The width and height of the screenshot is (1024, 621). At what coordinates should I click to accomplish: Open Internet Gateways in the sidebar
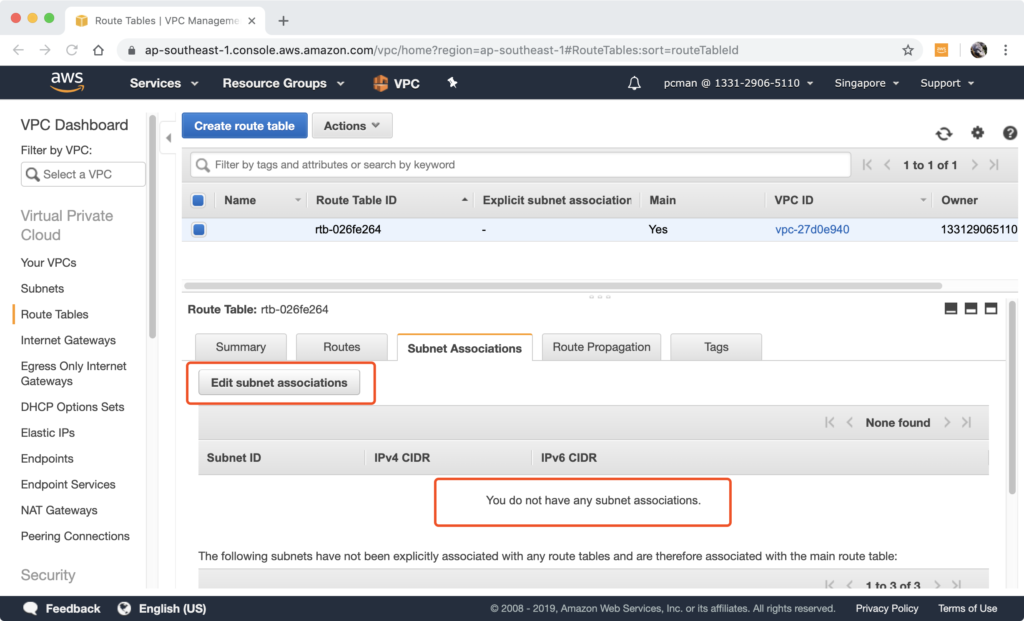coord(68,340)
